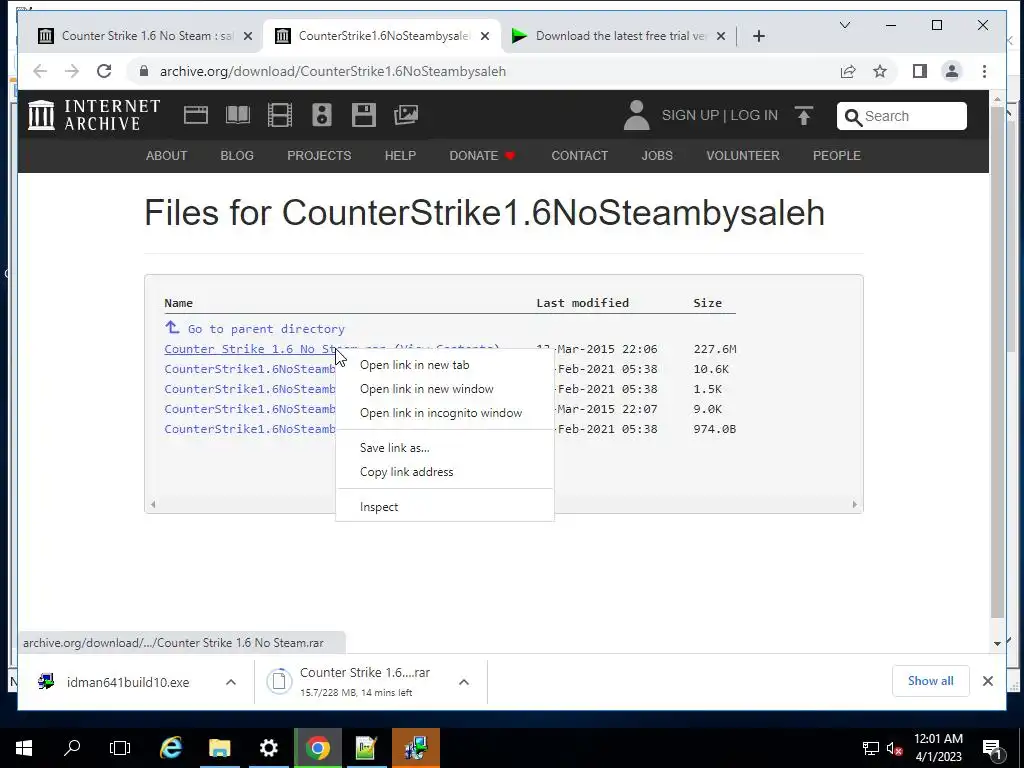The width and height of the screenshot is (1024, 768).
Task: Share this page icon in address bar
Action: click(x=848, y=71)
